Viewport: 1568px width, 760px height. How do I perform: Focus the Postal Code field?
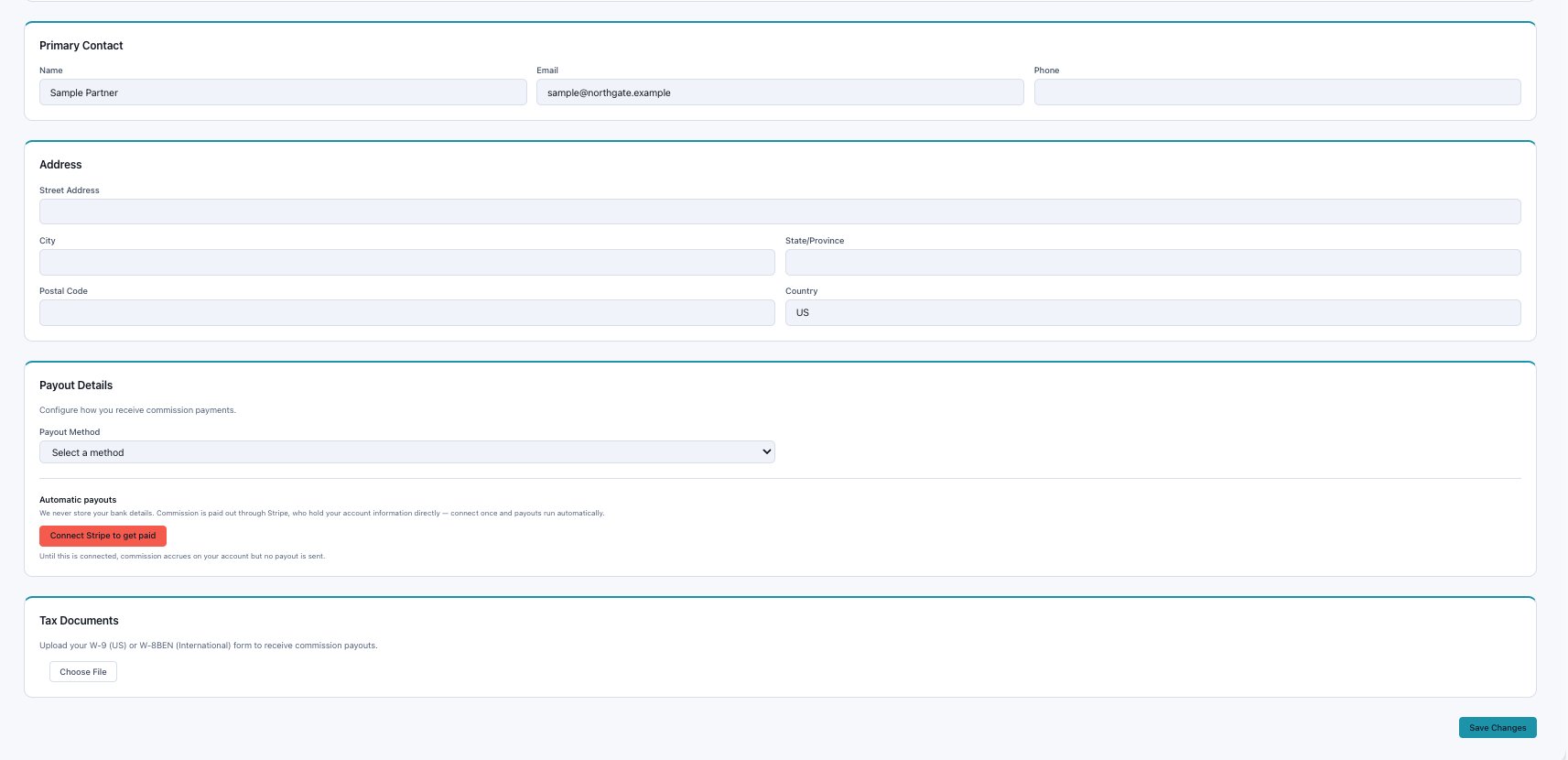click(407, 312)
